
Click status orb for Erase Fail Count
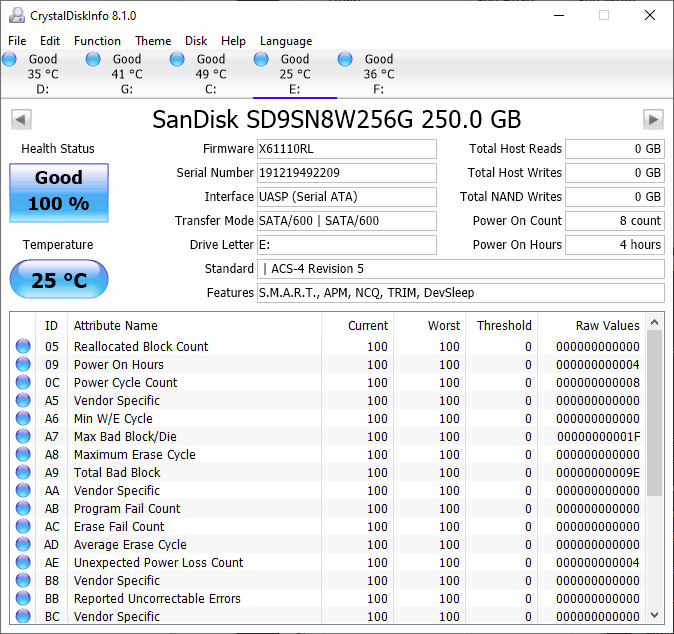(x=23, y=526)
